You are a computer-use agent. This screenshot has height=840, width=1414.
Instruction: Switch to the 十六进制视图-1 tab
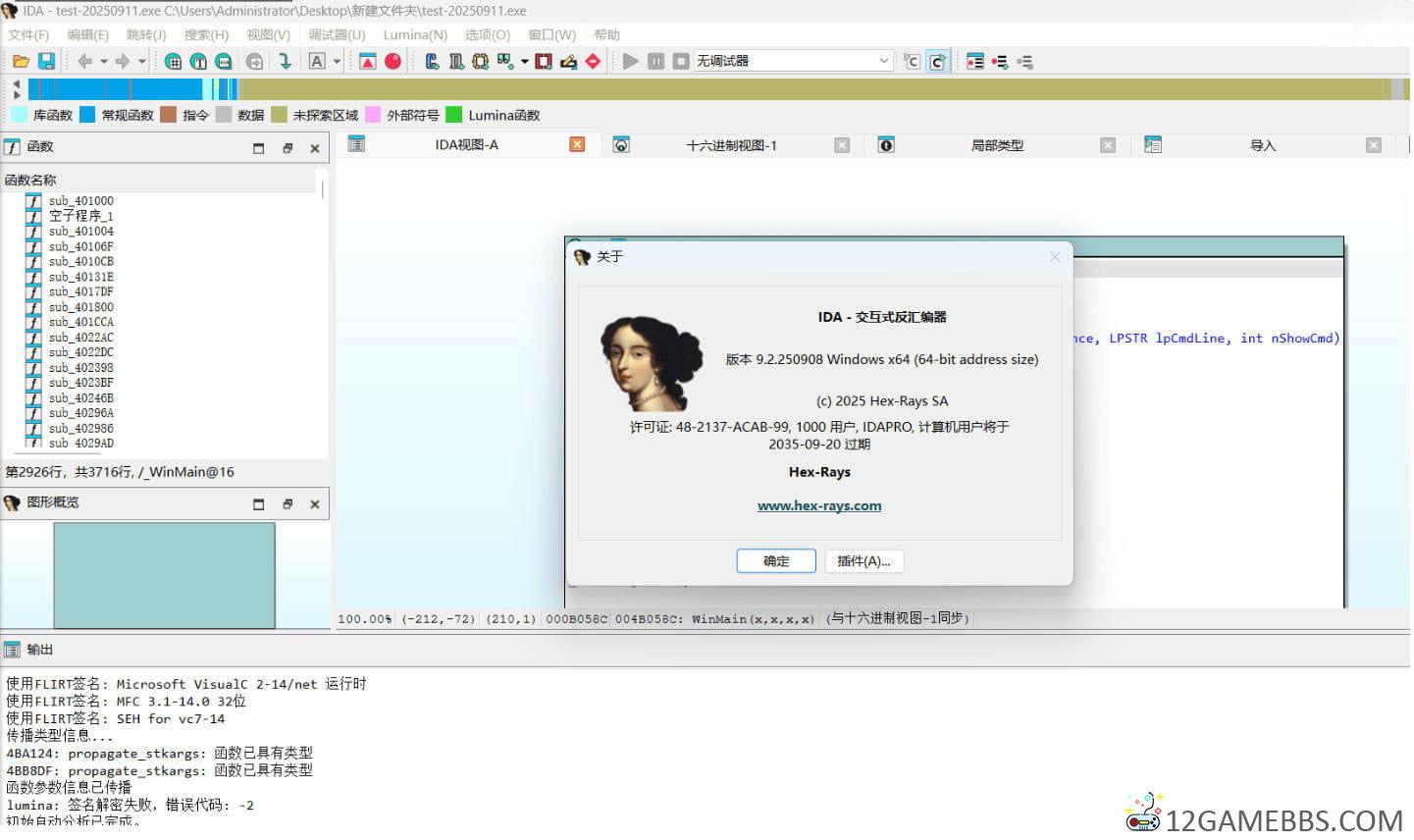(731, 145)
